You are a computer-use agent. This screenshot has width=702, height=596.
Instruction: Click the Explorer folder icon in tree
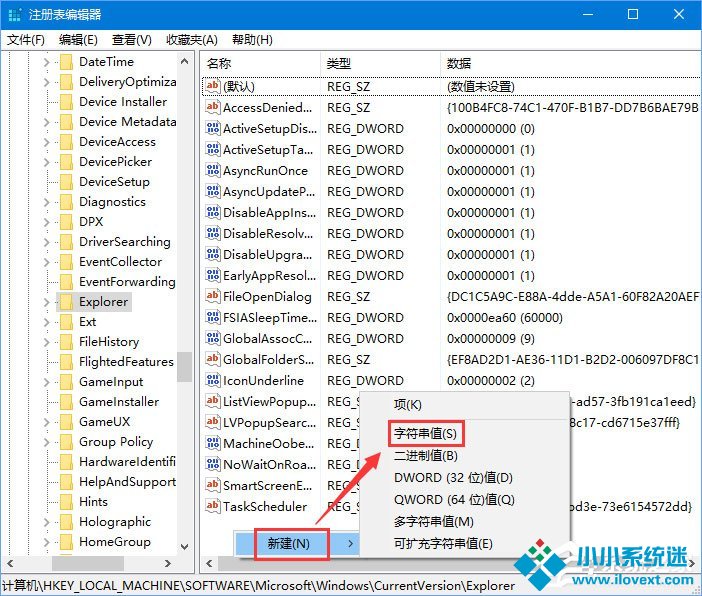tap(66, 302)
